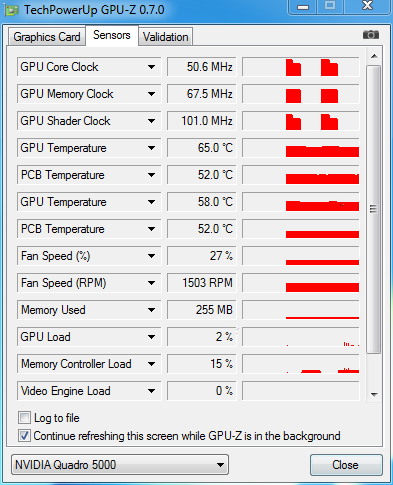The width and height of the screenshot is (393, 485).
Task: Minimize the GPU-Z window
Action: (x=303, y=7)
